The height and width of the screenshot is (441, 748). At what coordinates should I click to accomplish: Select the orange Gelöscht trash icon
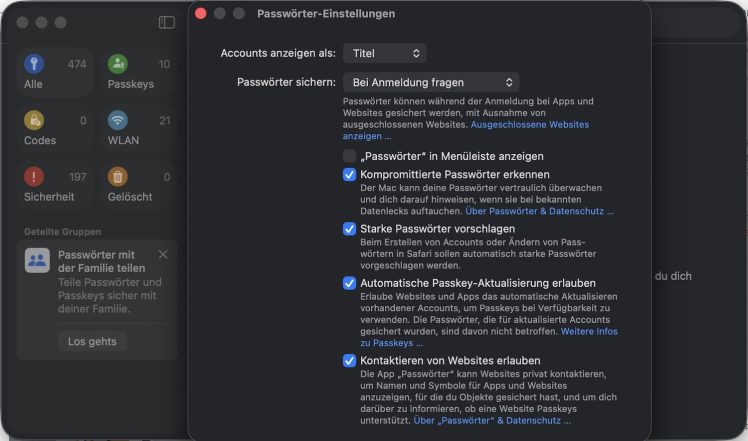(x=118, y=177)
